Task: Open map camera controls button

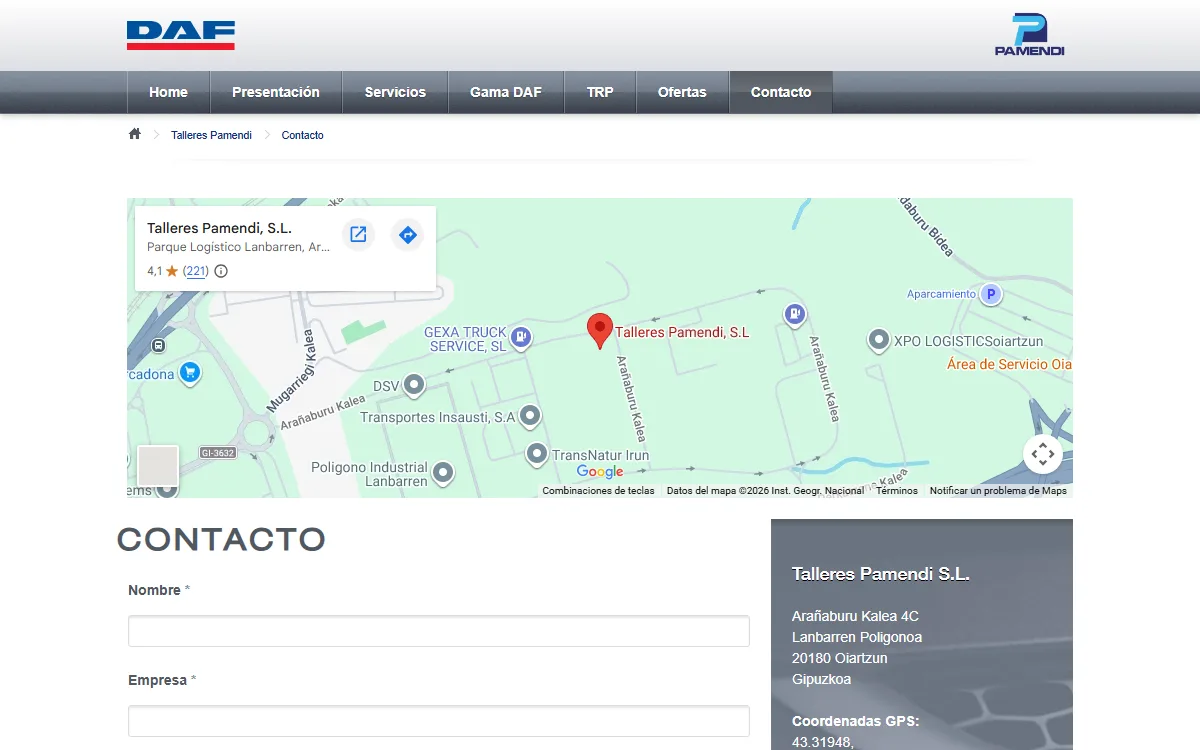Action: pyautogui.click(x=1042, y=454)
